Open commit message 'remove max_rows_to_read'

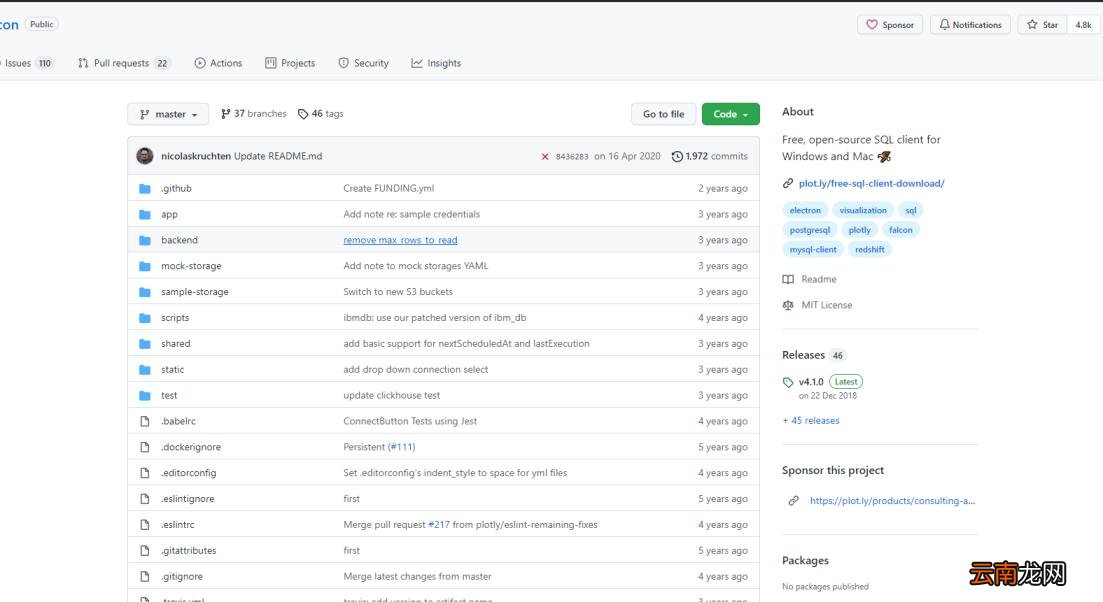(400, 241)
